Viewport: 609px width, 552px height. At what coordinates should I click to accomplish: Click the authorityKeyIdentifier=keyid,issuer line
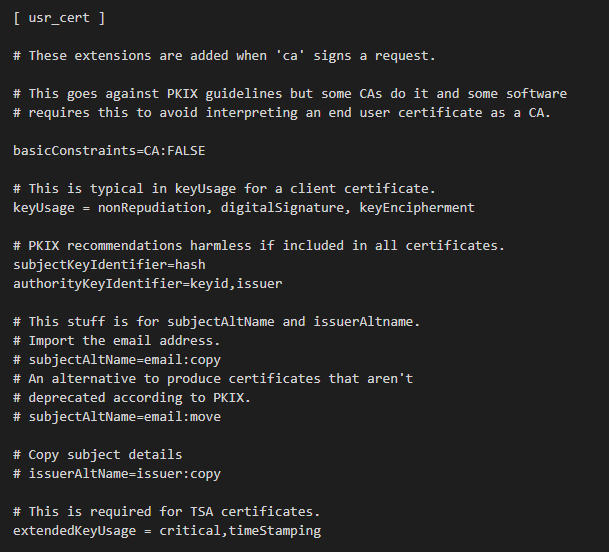pyautogui.click(x=148, y=284)
